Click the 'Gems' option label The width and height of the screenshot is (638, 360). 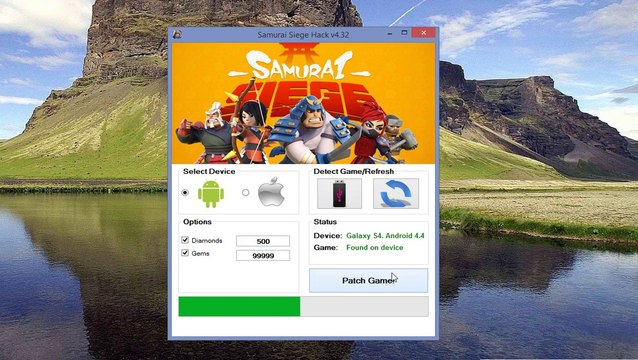200,253
